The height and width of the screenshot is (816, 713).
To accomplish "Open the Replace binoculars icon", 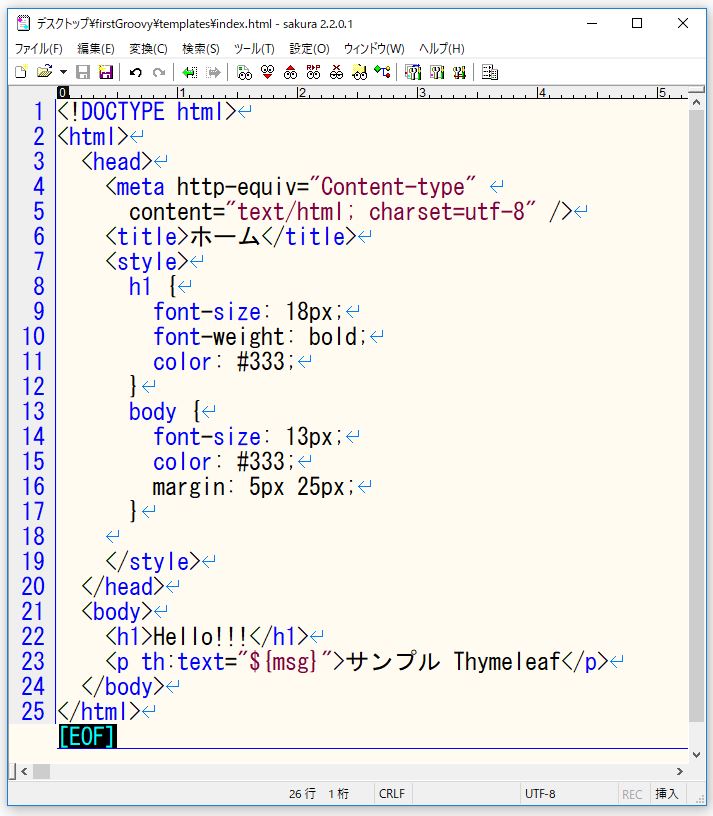I will 313,72.
